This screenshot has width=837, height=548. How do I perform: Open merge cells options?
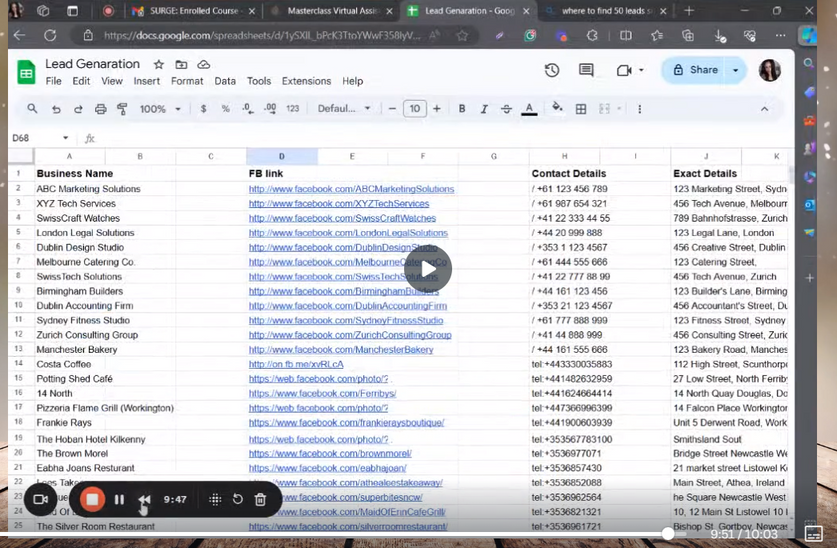click(x=604, y=109)
